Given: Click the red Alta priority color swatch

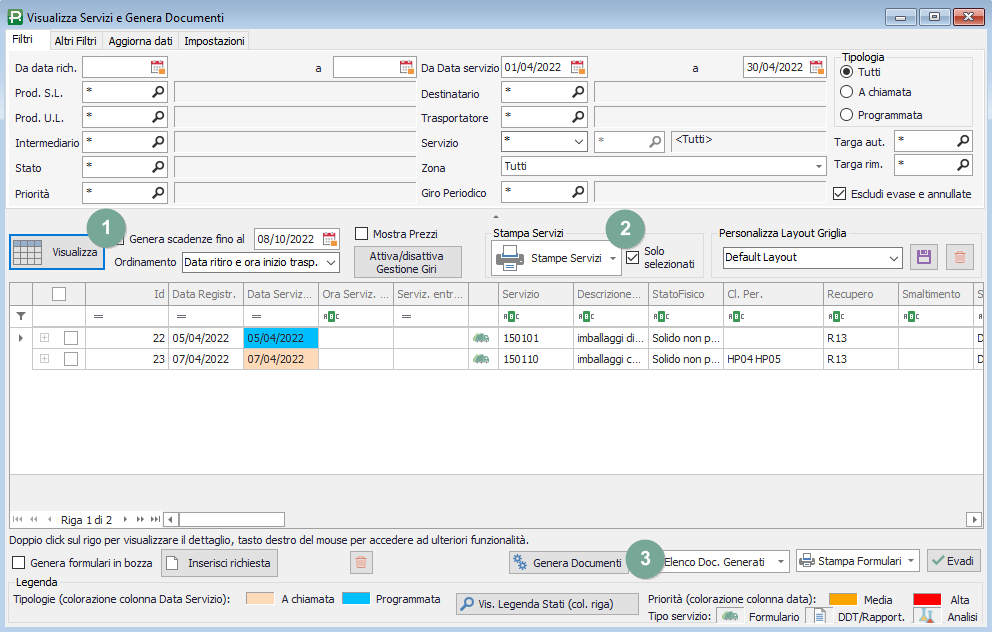Looking at the screenshot, I should coord(928,599).
